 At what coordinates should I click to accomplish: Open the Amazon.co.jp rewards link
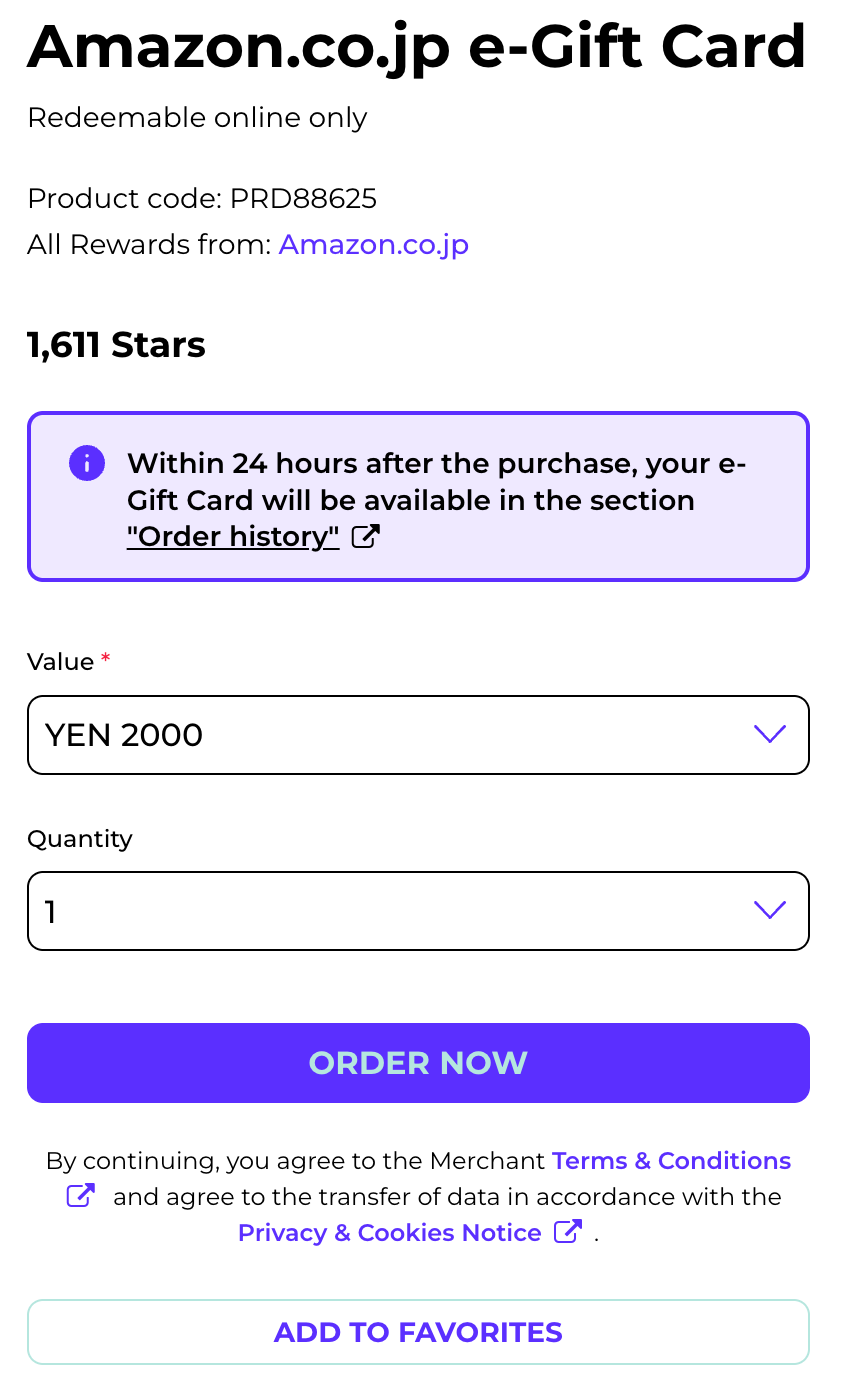pos(374,245)
